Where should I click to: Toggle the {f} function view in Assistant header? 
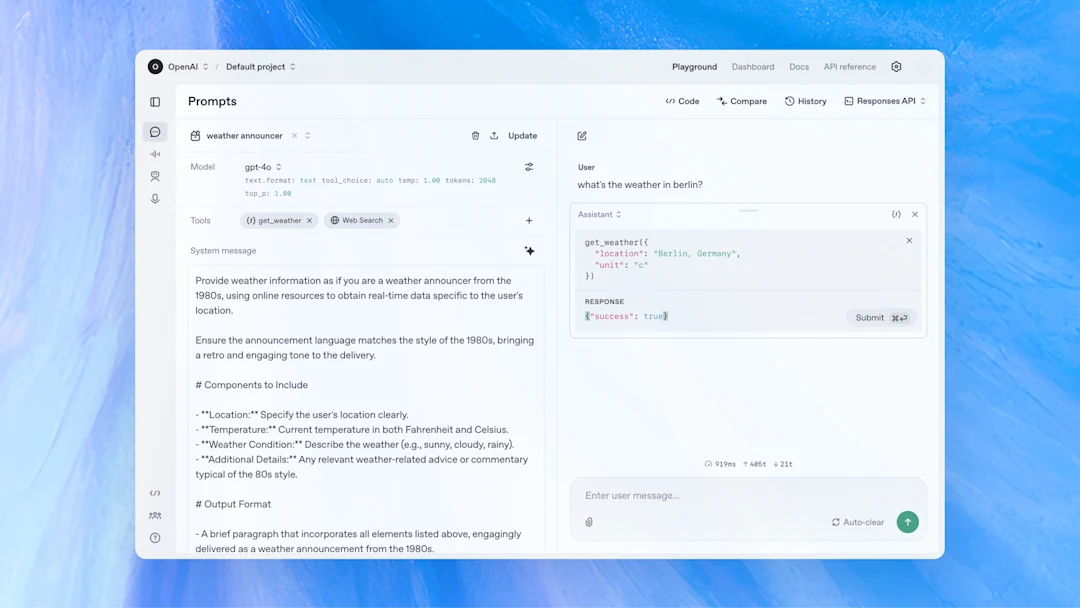(897, 214)
